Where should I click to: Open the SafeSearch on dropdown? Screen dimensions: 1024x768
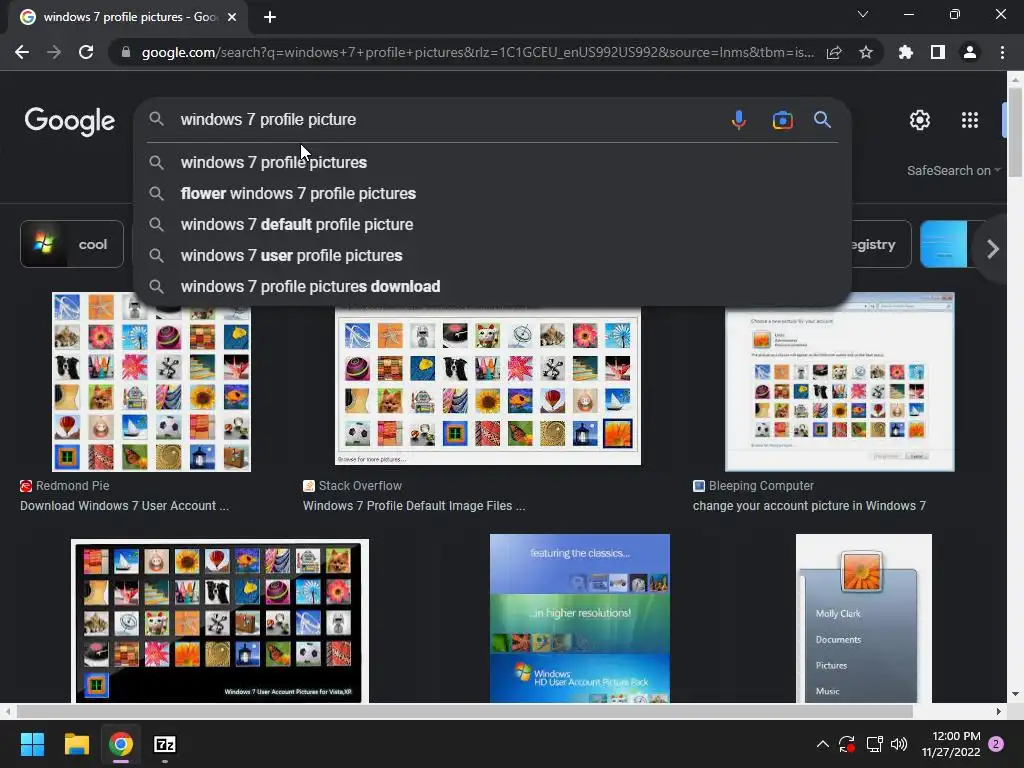coord(953,170)
